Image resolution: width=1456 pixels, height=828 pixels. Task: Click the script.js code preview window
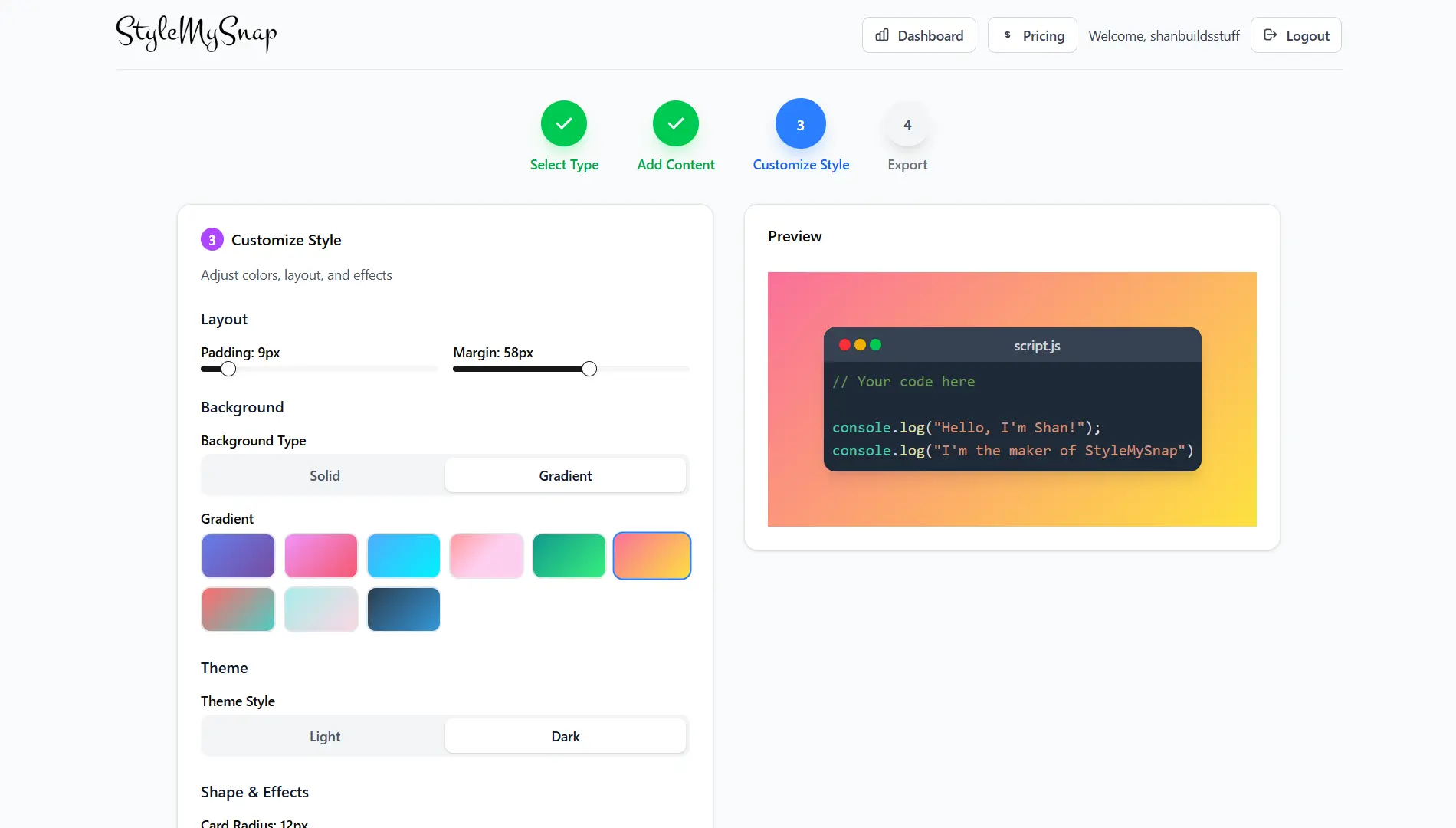pyautogui.click(x=1012, y=399)
